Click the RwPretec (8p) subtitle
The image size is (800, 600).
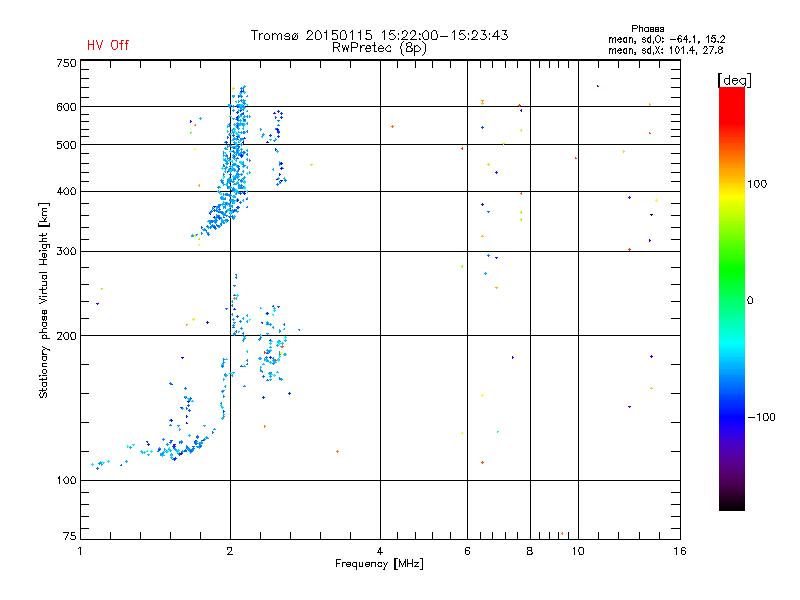379,48
